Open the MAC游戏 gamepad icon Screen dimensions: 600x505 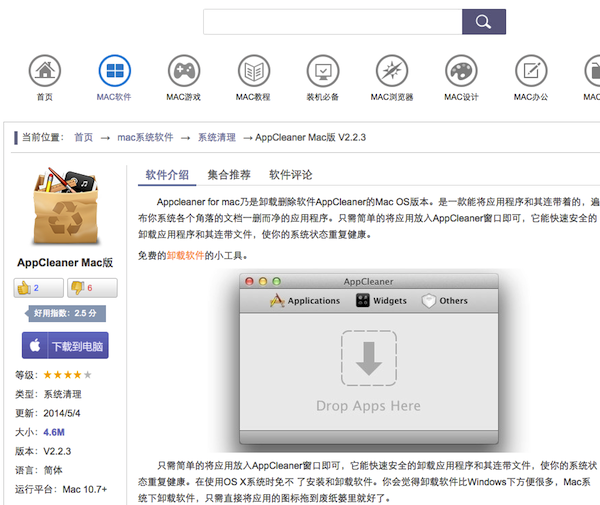point(184,71)
